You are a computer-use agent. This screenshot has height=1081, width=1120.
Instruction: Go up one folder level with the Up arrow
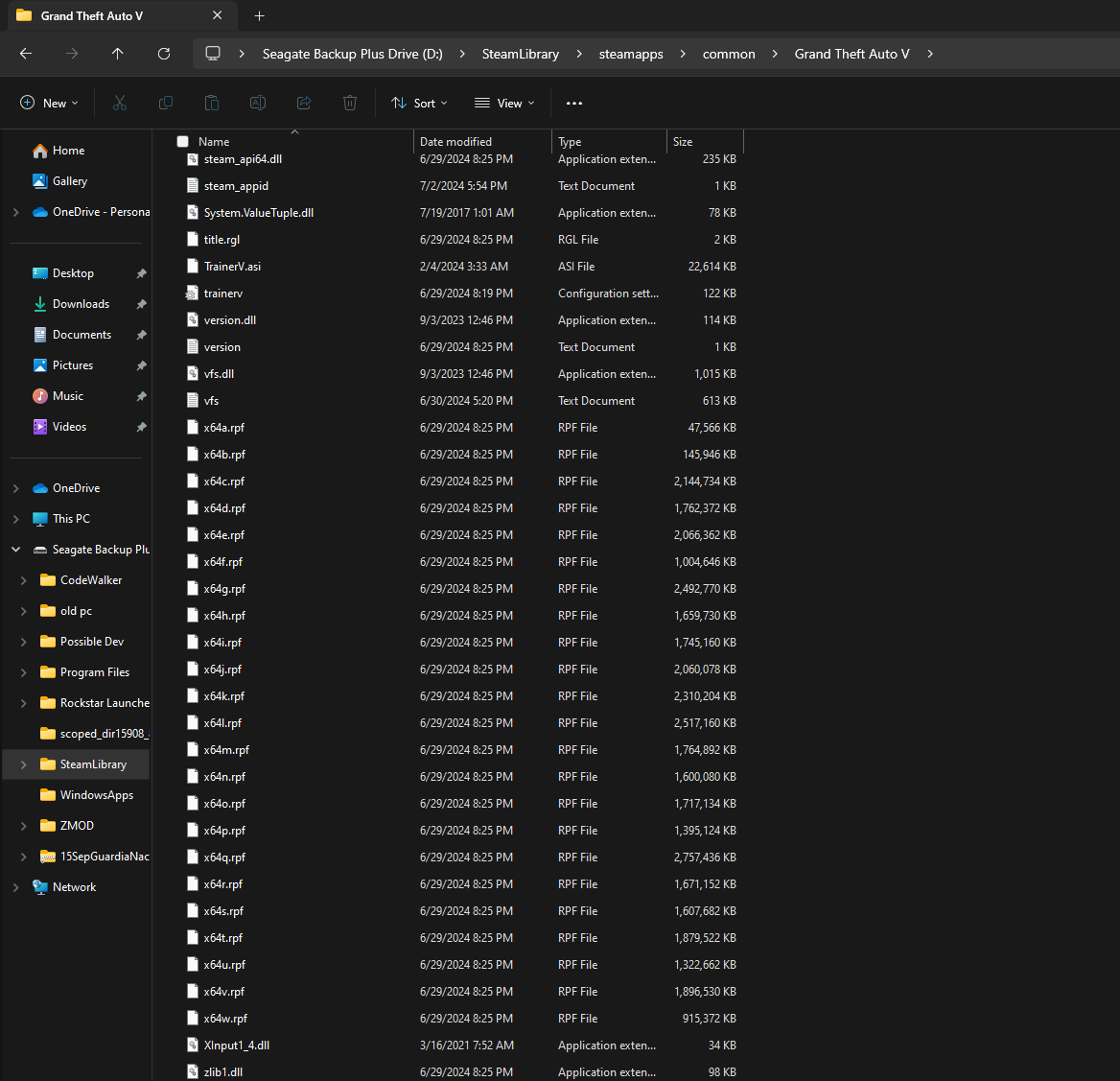tap(117, 54)
